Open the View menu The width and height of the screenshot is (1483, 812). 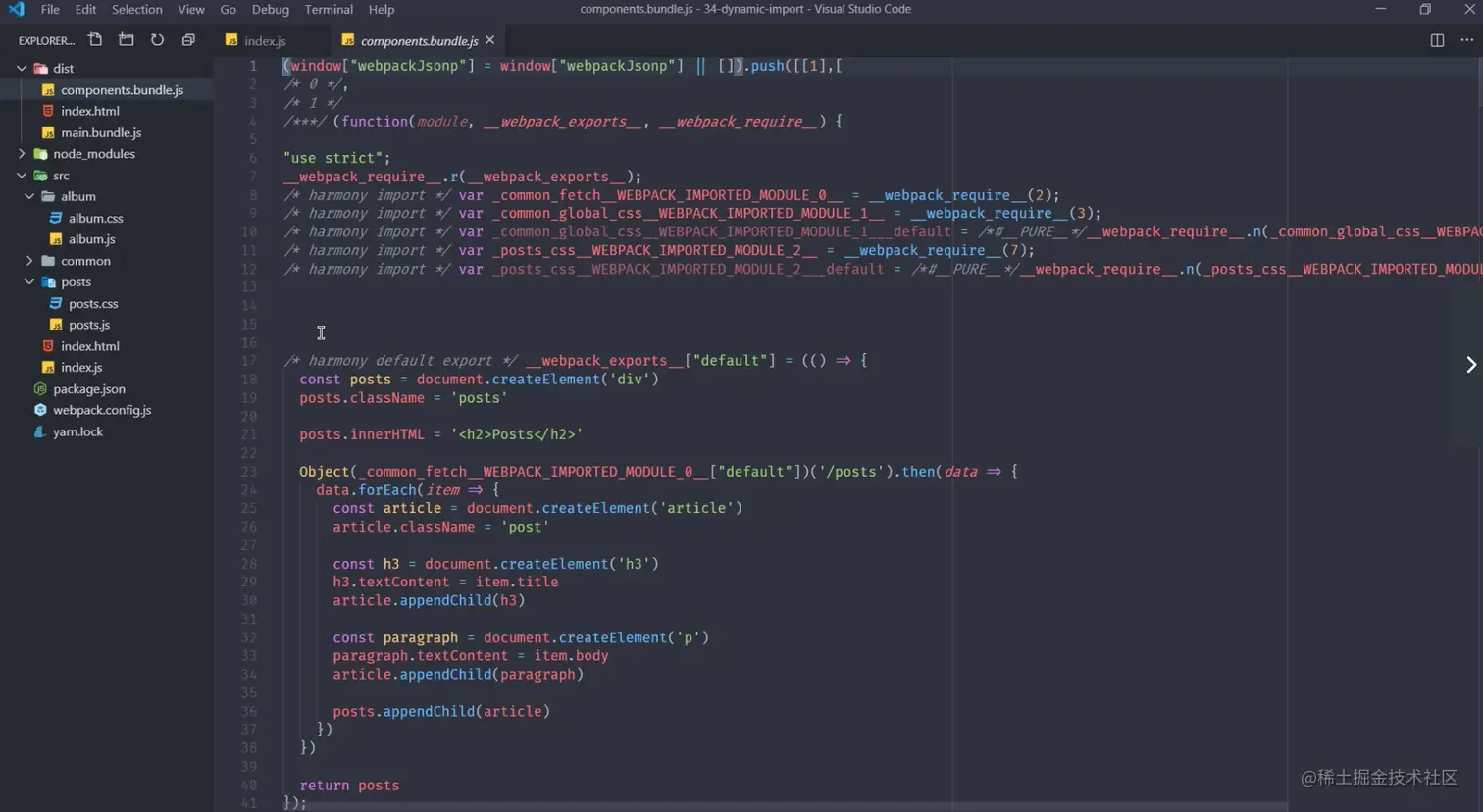tap(191, 9)
